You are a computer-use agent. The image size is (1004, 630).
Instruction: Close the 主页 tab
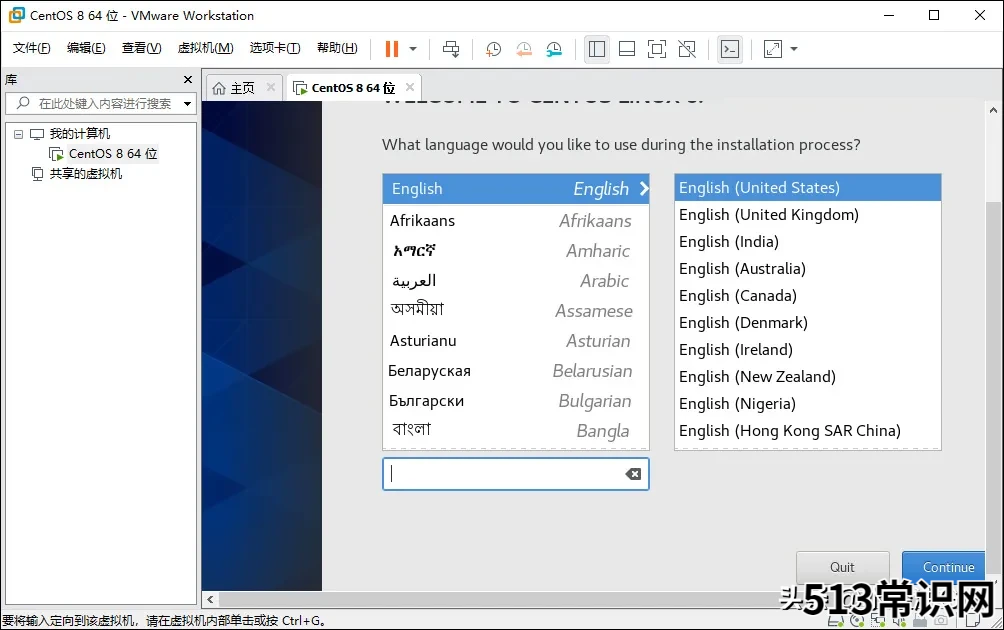tap(271, 87)
